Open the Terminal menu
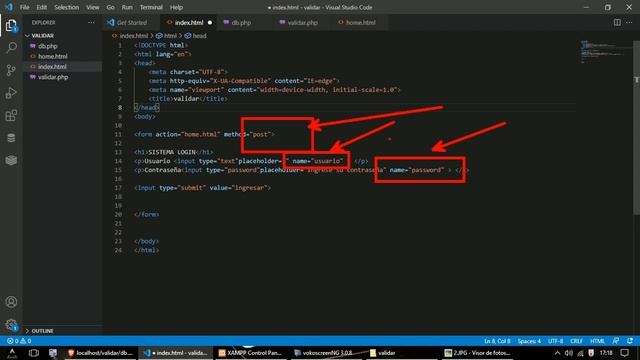The width and height of the screenshot is (640, 360). 151,7
